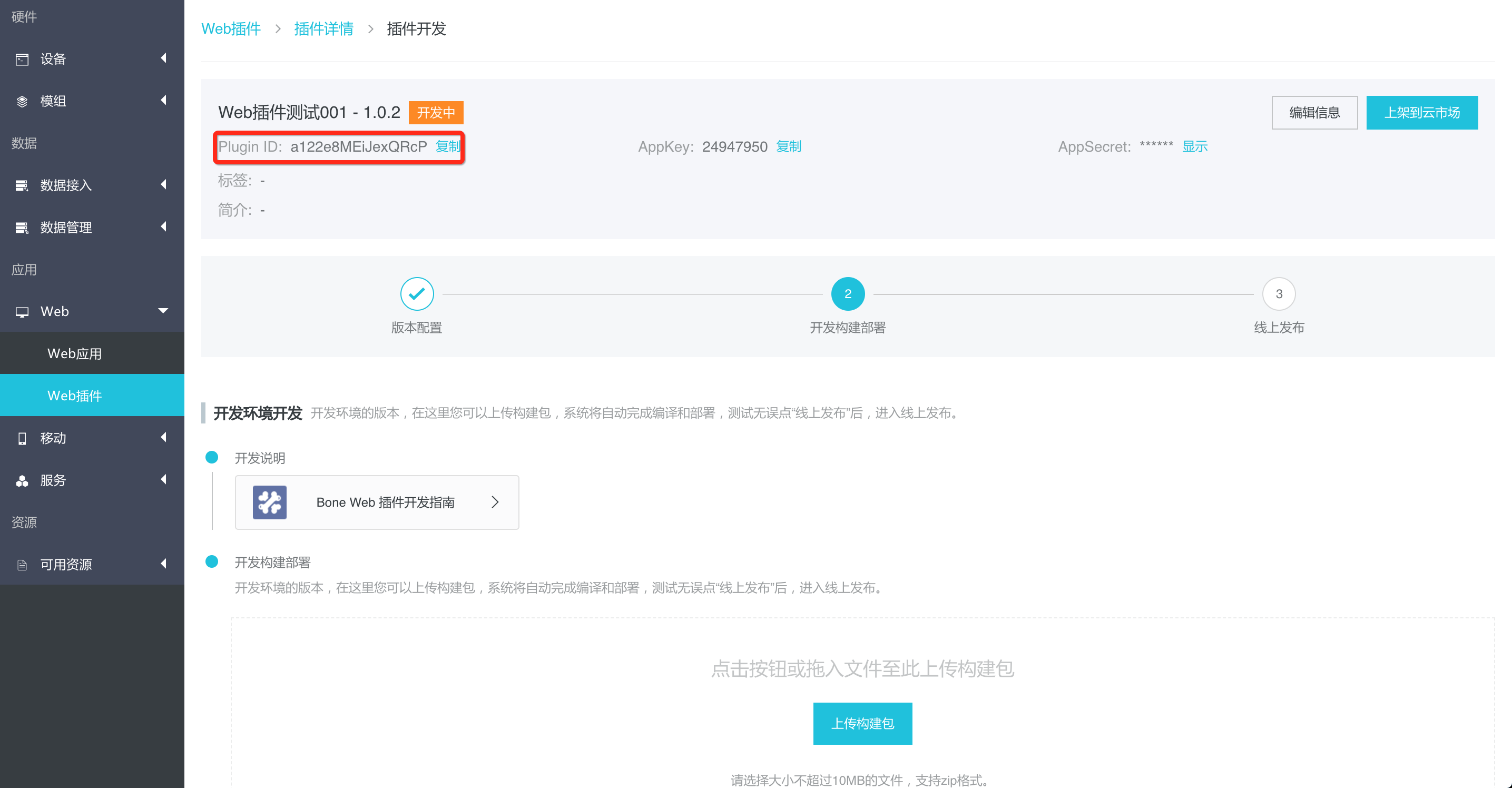This screenshot has height=789, width=1512.
Task: Open the 设备 sidebar menu
Action: [x=92, y=59]
